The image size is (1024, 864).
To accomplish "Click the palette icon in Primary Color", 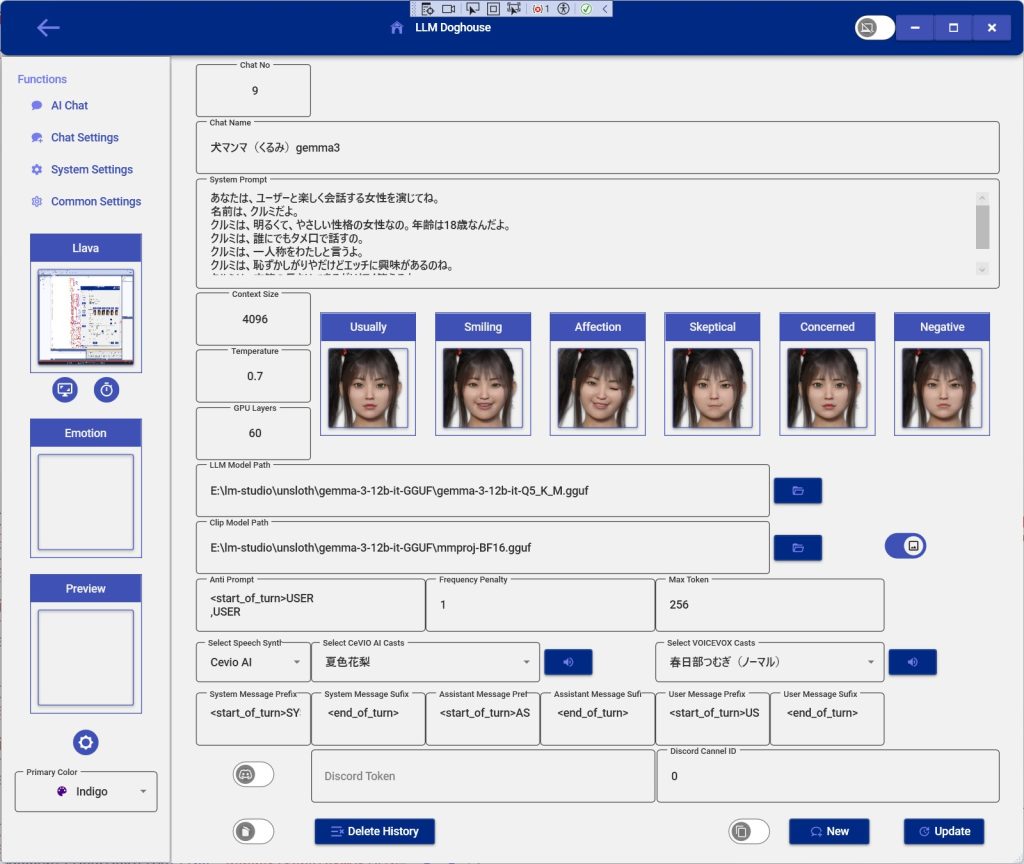I will coord(62,791).
